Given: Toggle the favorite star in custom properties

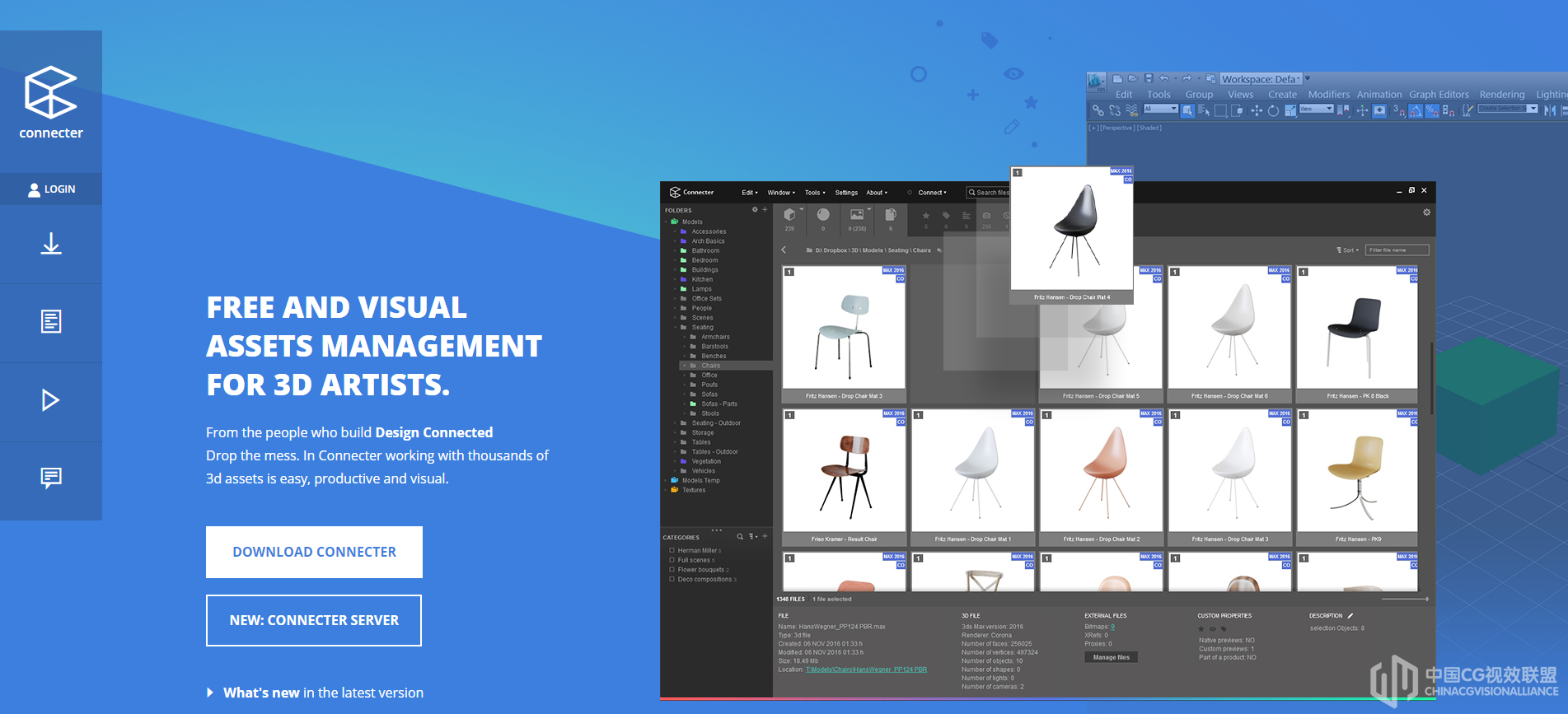Looking at the screenshot, I should click(1201, 629).
